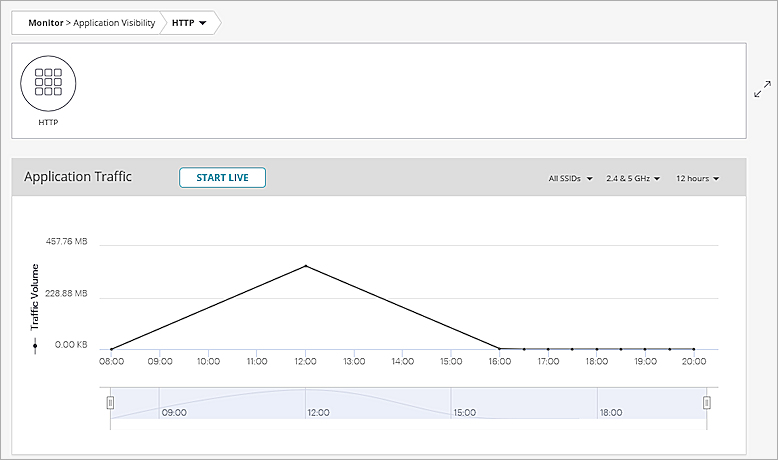Expand the panel with the diagonal arrows icon
The width and height of the screenshot is (778, 460).
click(x=762, y=89)
